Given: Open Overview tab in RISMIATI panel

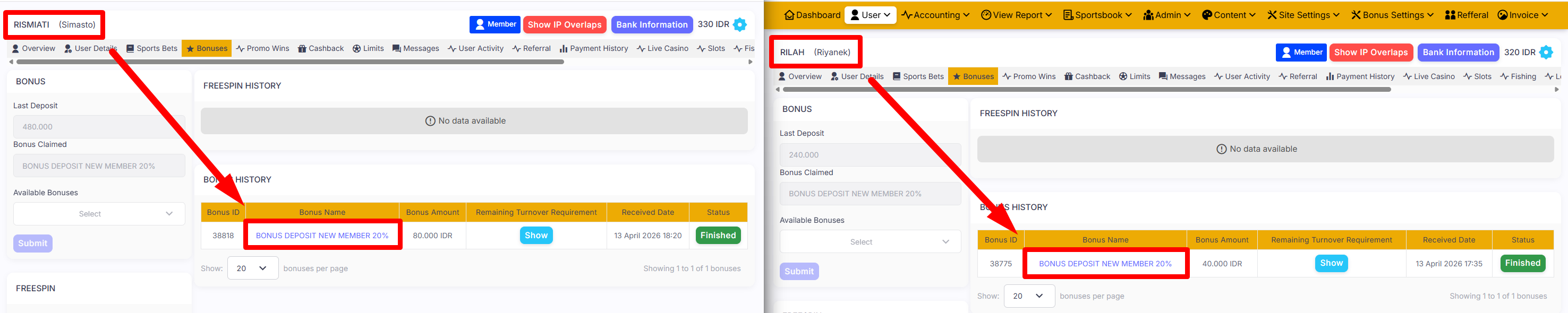Looking at the screenshot, I should (33, 49).
